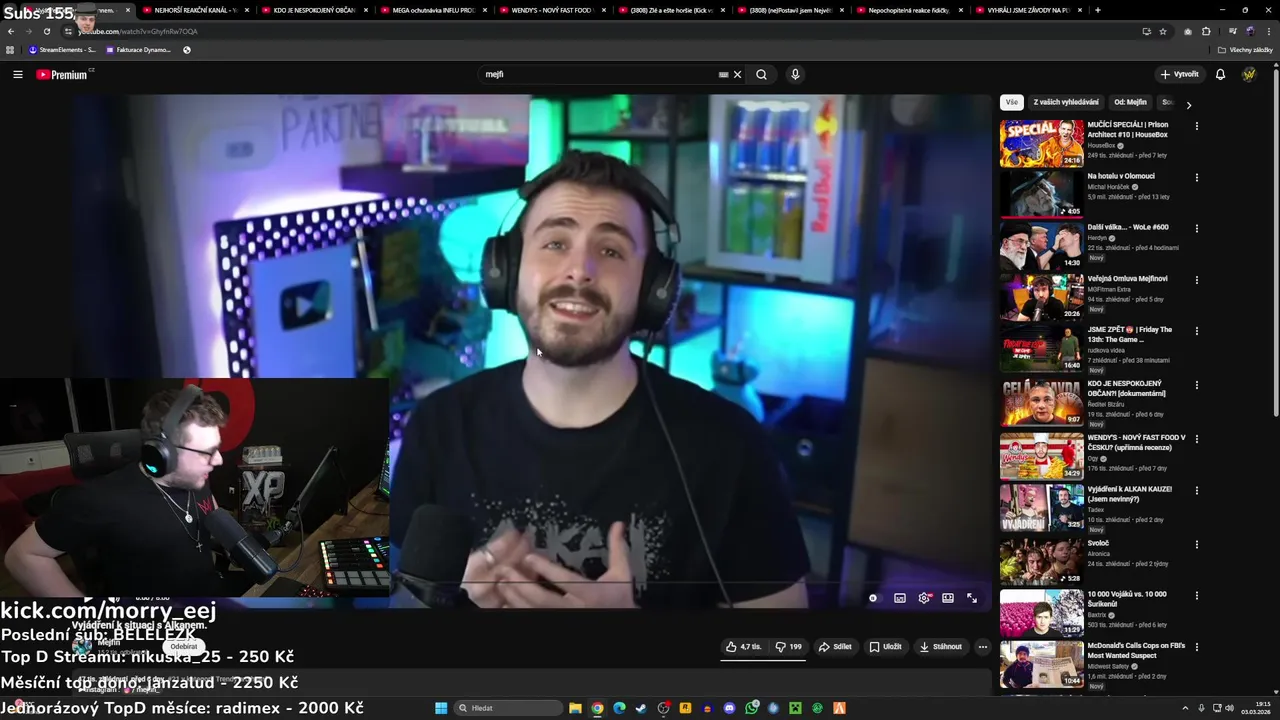Click the Sdílet share button
Viewport: 1280px width, 720px height.
point(835,646)
